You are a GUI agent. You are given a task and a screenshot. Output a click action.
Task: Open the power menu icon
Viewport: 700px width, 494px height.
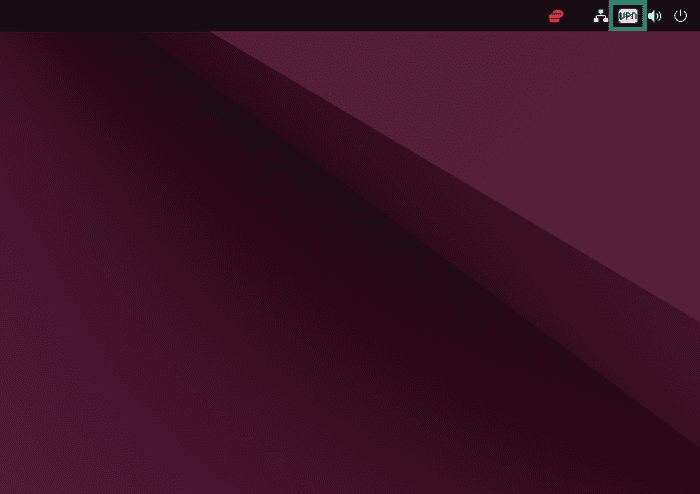tap(680, 16)
